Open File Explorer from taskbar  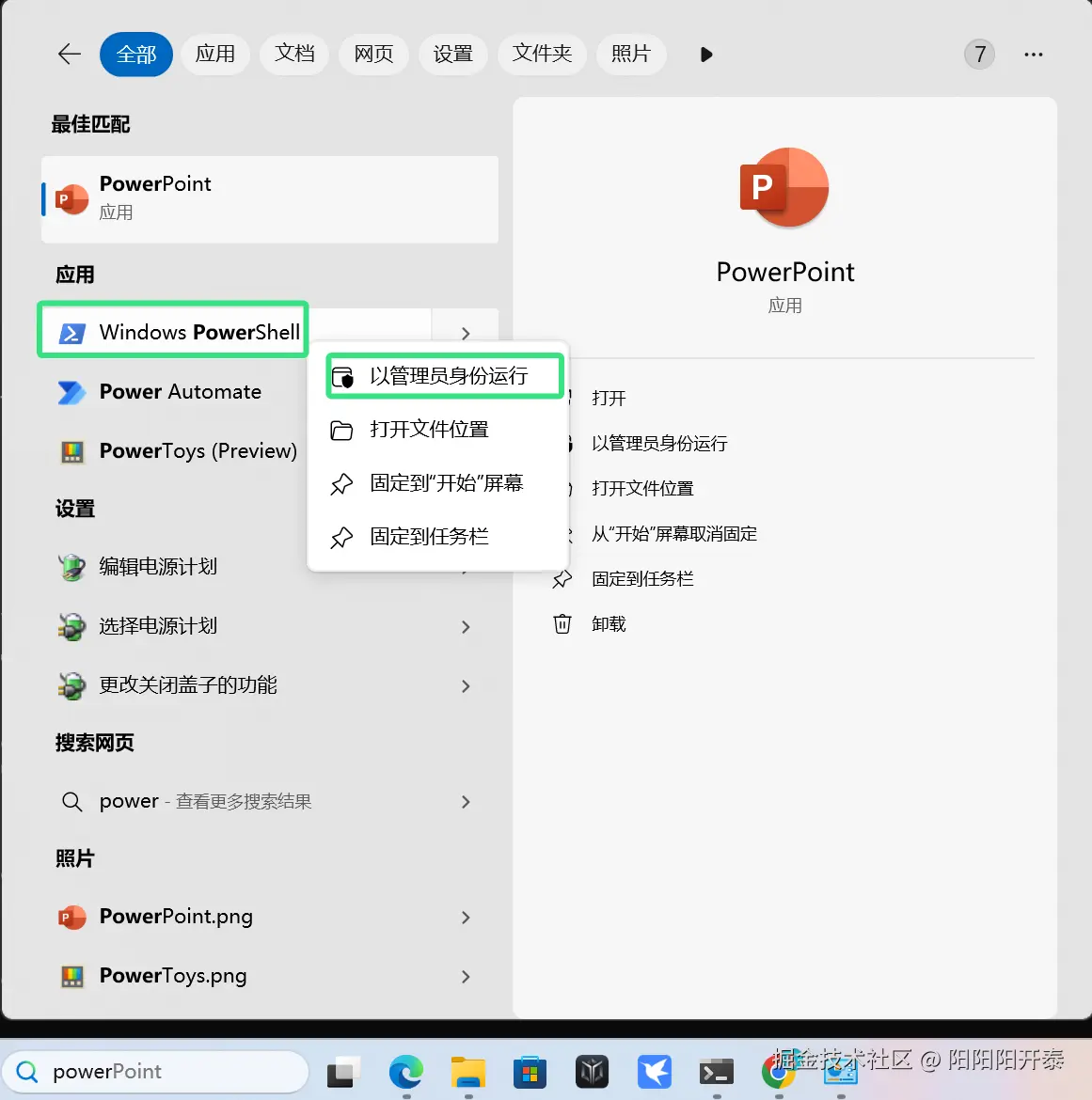468,1072
